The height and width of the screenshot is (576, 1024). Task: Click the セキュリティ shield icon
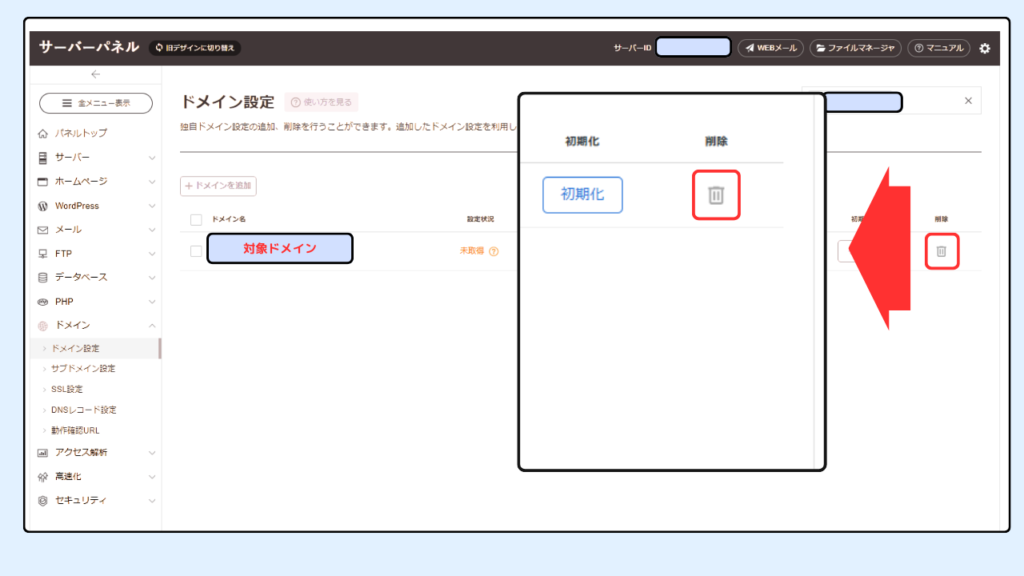tap(43, 501)
